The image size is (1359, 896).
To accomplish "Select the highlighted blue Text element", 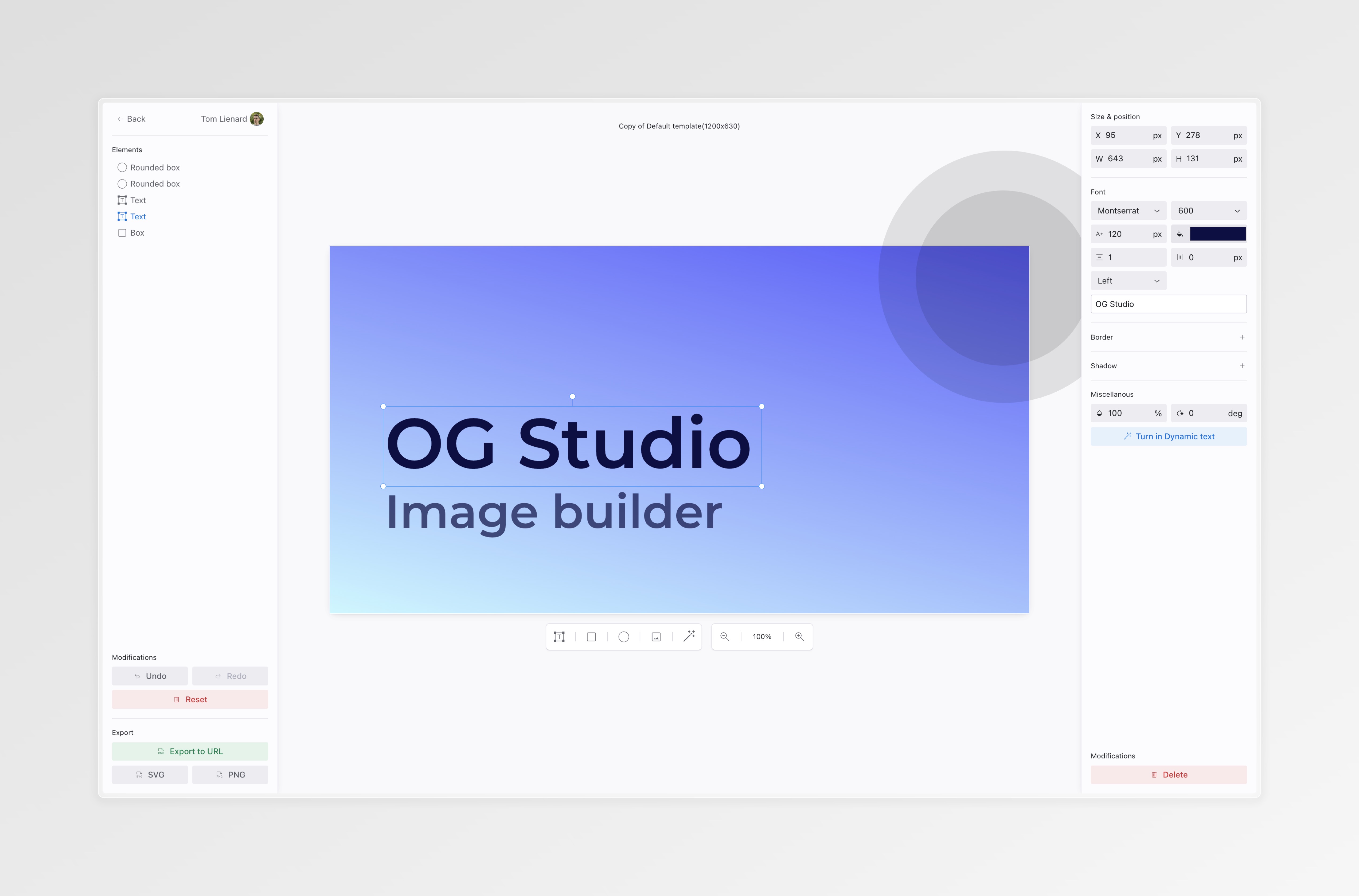I will click(x=132, y=216).
